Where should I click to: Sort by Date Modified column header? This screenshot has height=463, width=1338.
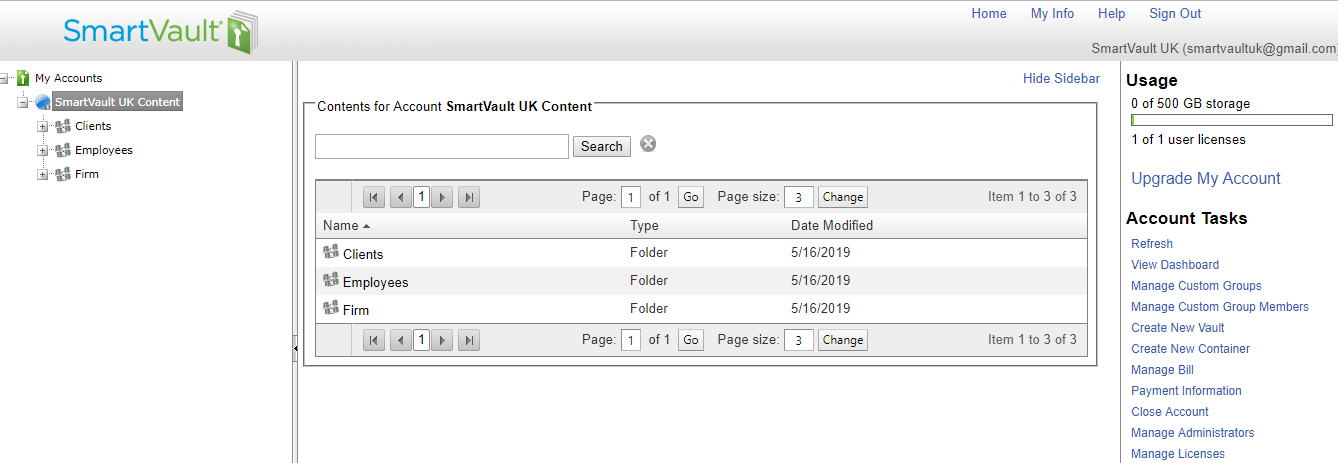coord(832,226)
